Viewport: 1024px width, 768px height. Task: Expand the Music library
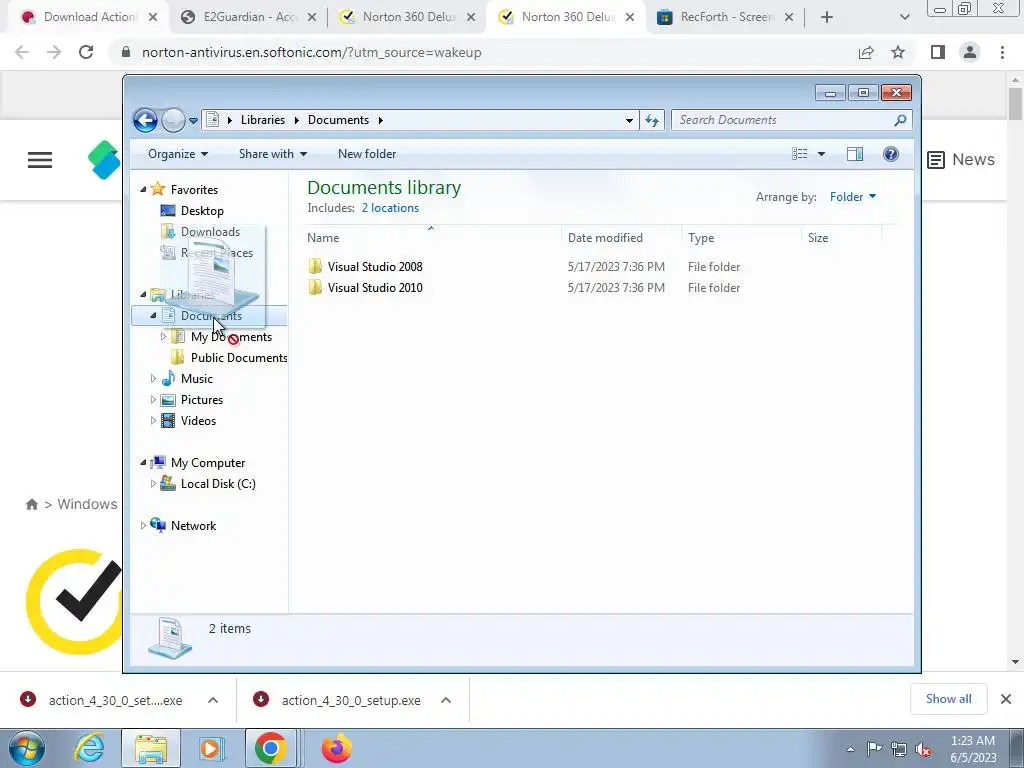pos(153,379)
